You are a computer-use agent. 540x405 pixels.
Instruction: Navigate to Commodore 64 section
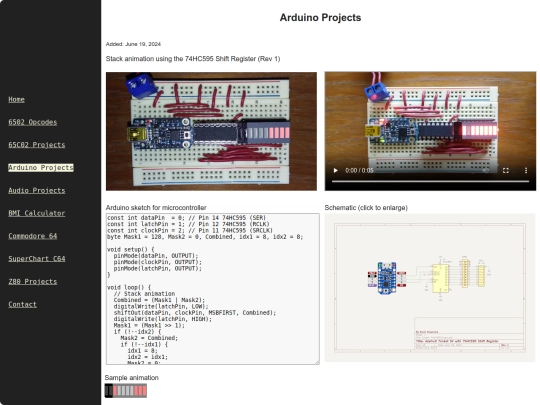pyautogui.click(x=33, y=236)
